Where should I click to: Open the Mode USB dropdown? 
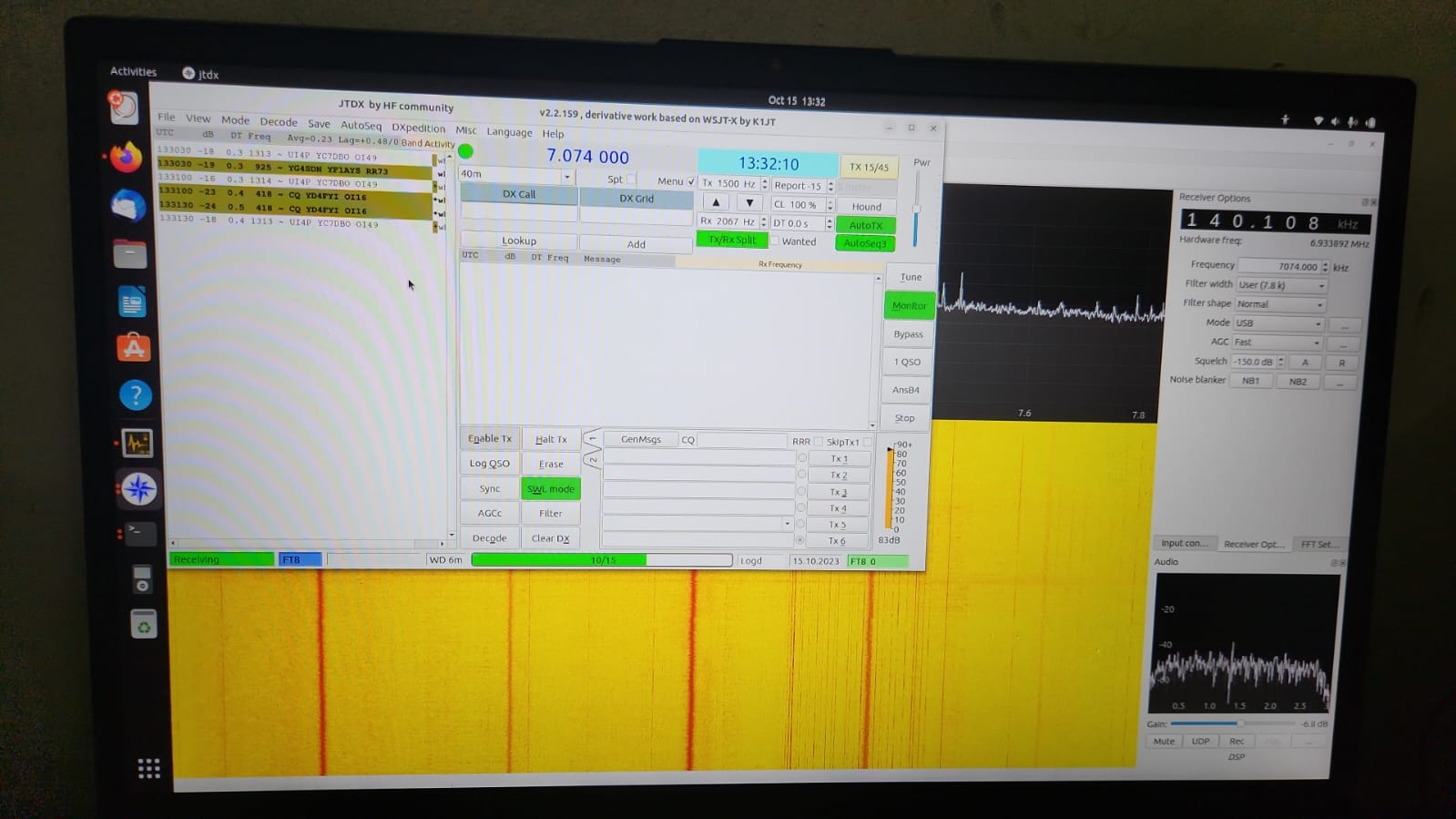pyautogui.click(x=1278, y=323)
